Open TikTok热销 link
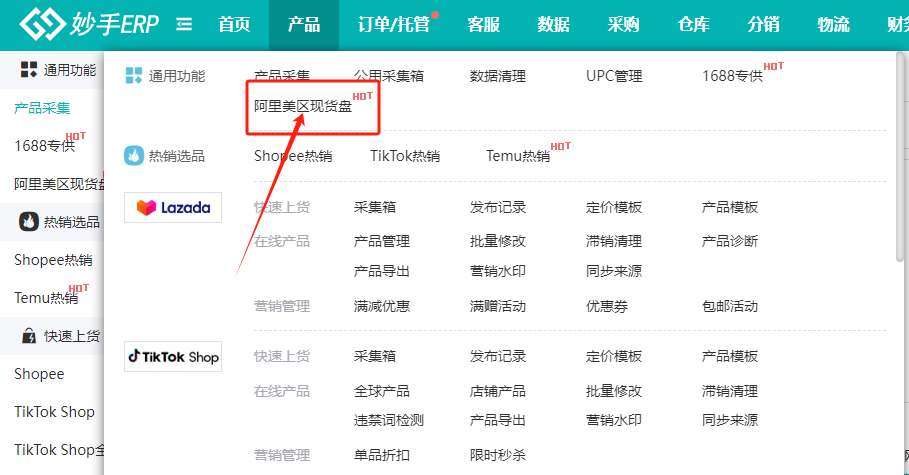 click(x=405, y=156)
